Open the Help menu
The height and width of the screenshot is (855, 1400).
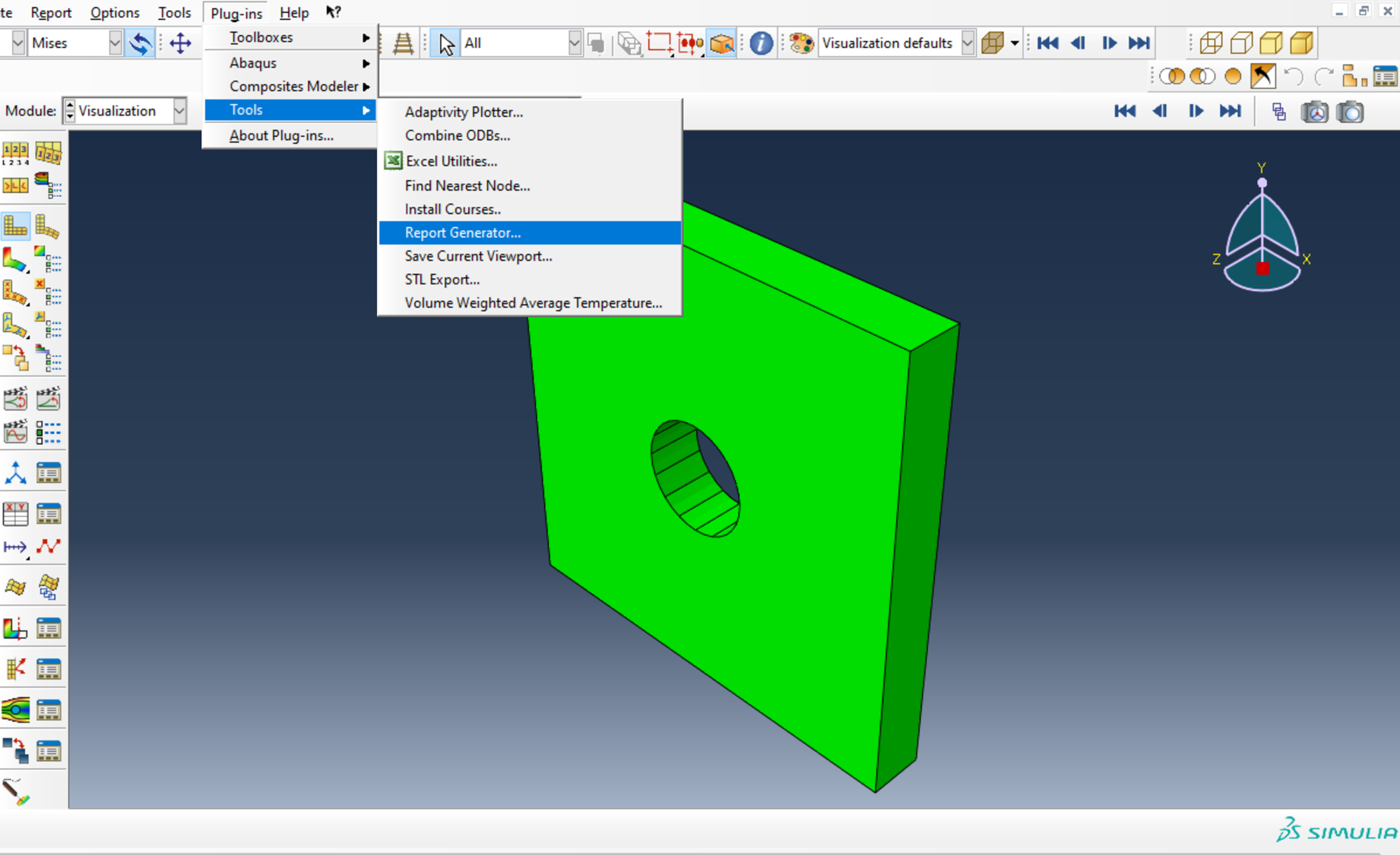coord(293,13)
